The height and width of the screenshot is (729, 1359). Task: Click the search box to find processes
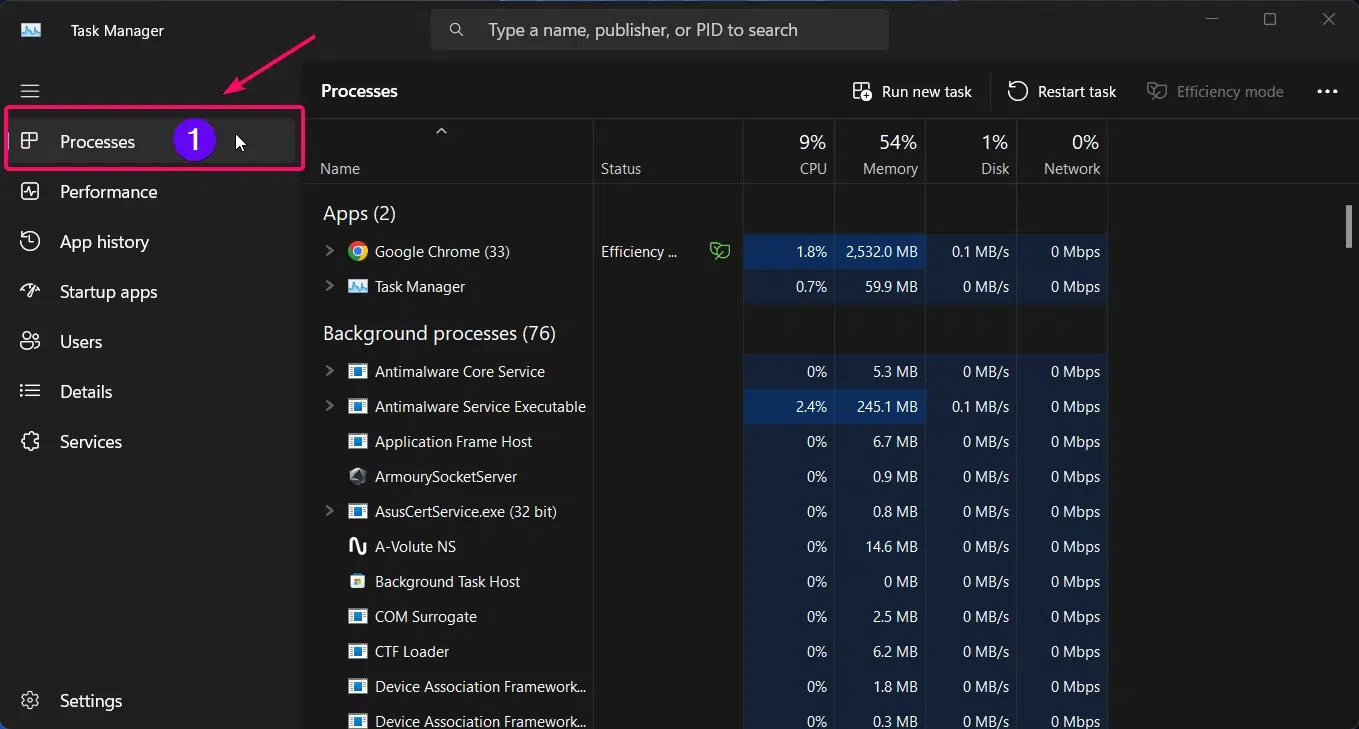click(660, 30)
